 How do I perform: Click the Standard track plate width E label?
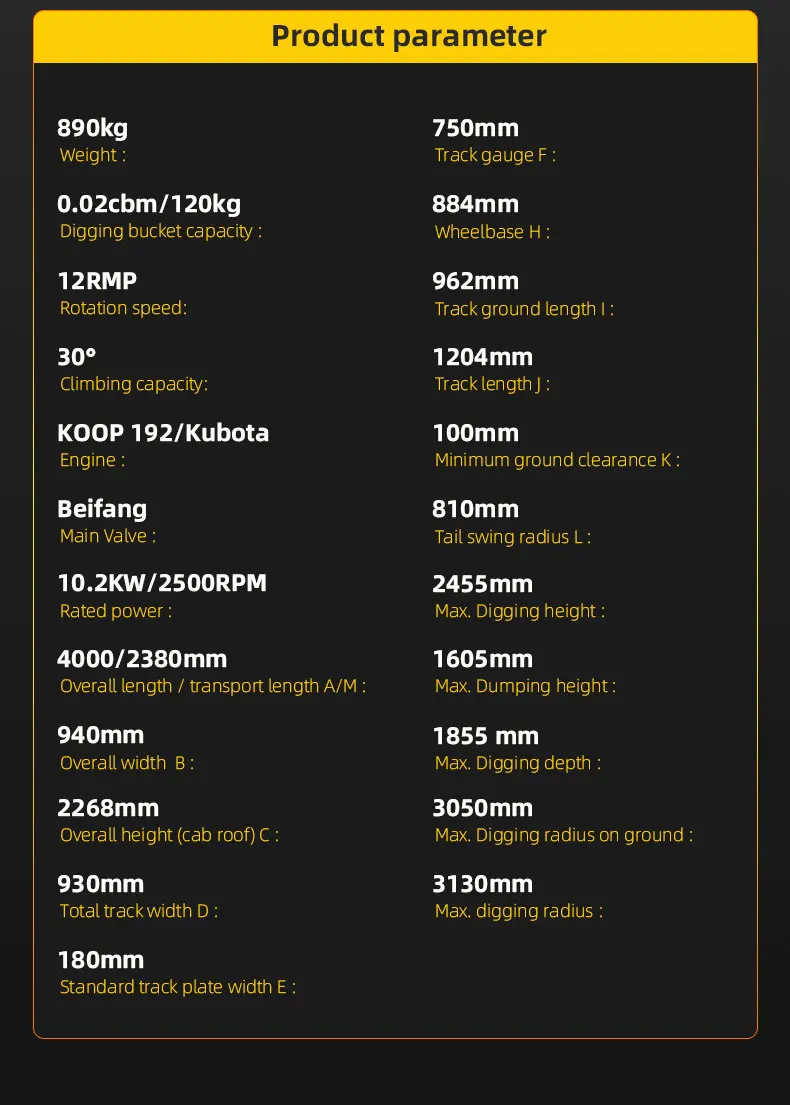pos(178,987)
